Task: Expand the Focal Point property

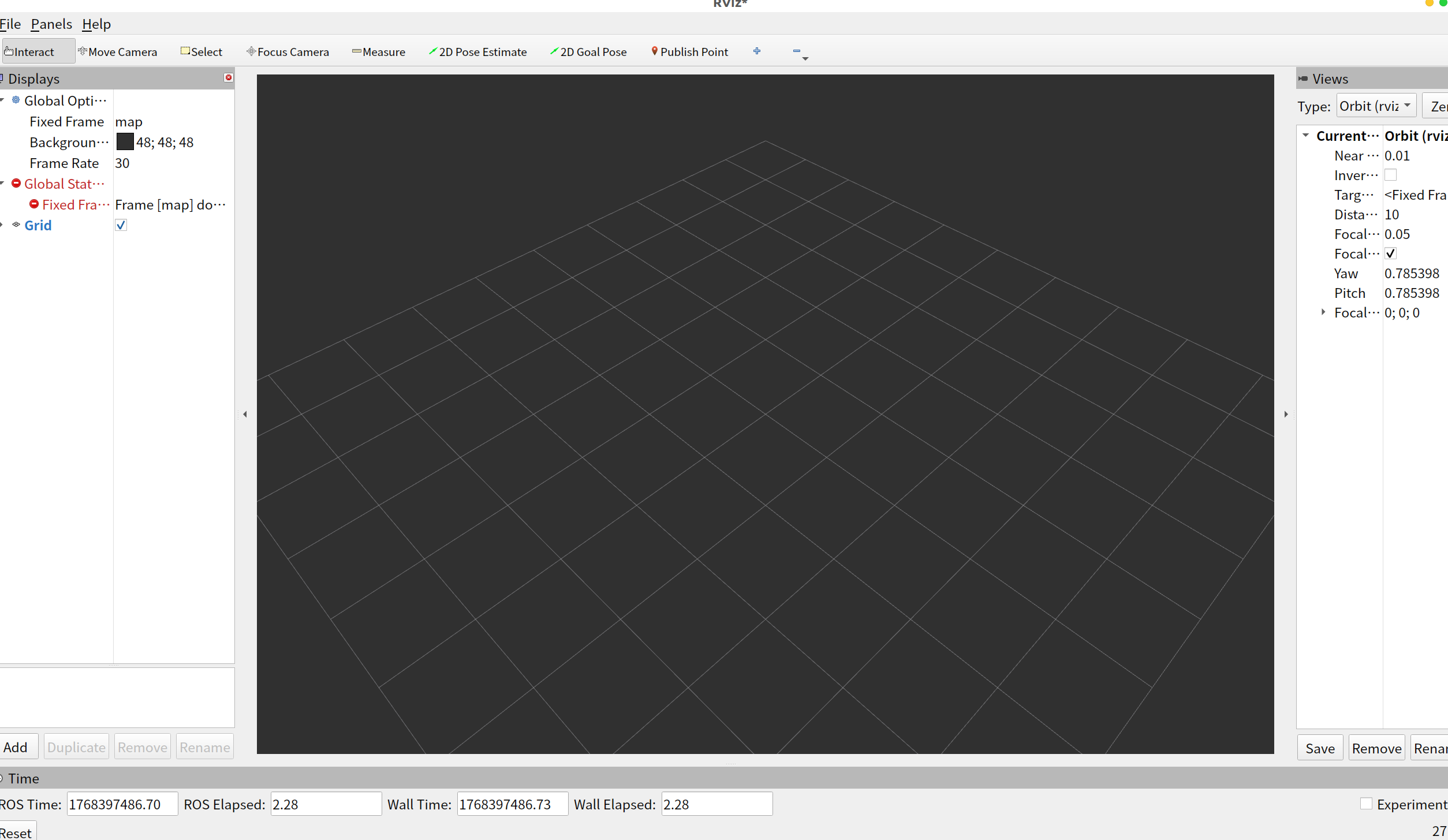Action: 1323,312
